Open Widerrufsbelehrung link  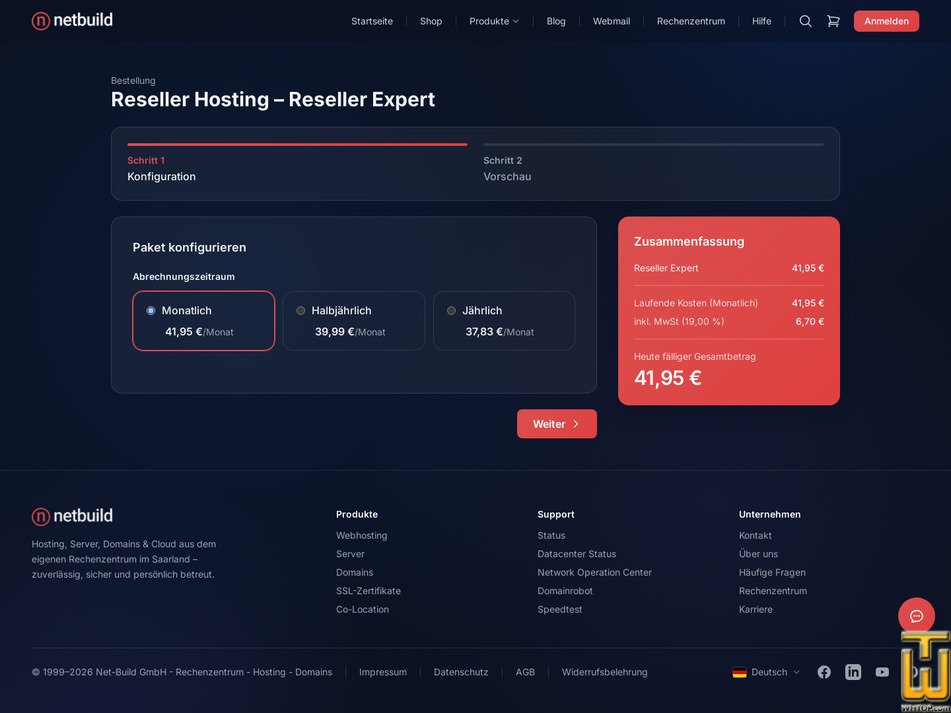click(604, 672)
